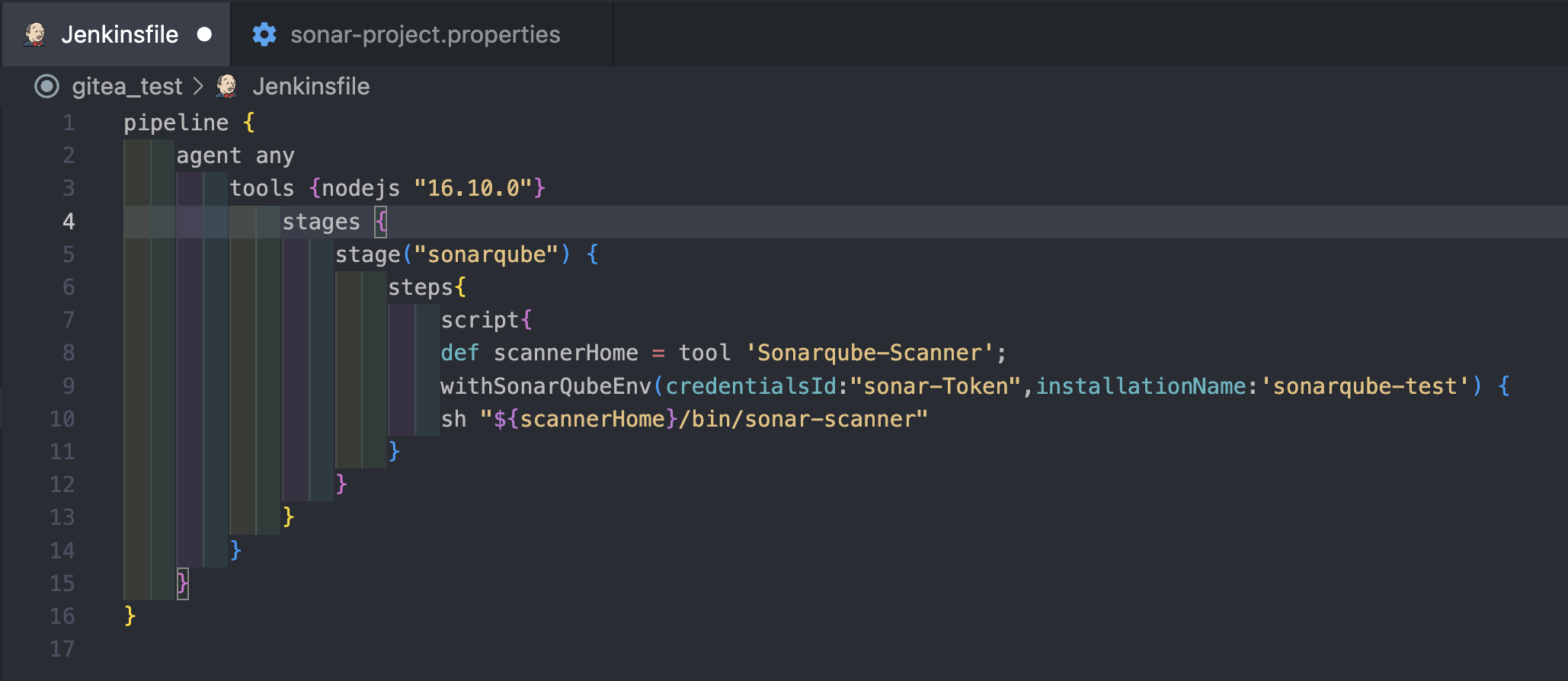
Task: Click the blue closing brace on line 11
Action: click(x=394, y=452)
